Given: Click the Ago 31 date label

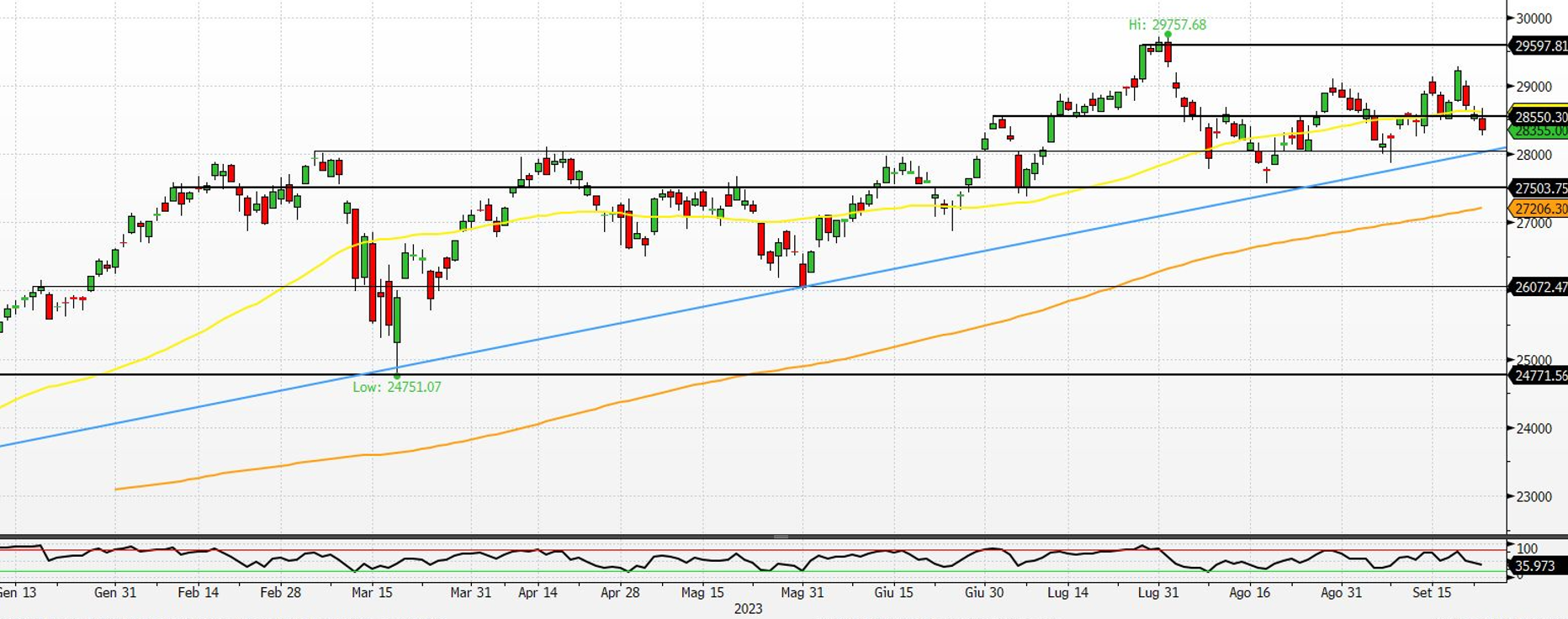Looking at the screenshot, I should 1341,592.
